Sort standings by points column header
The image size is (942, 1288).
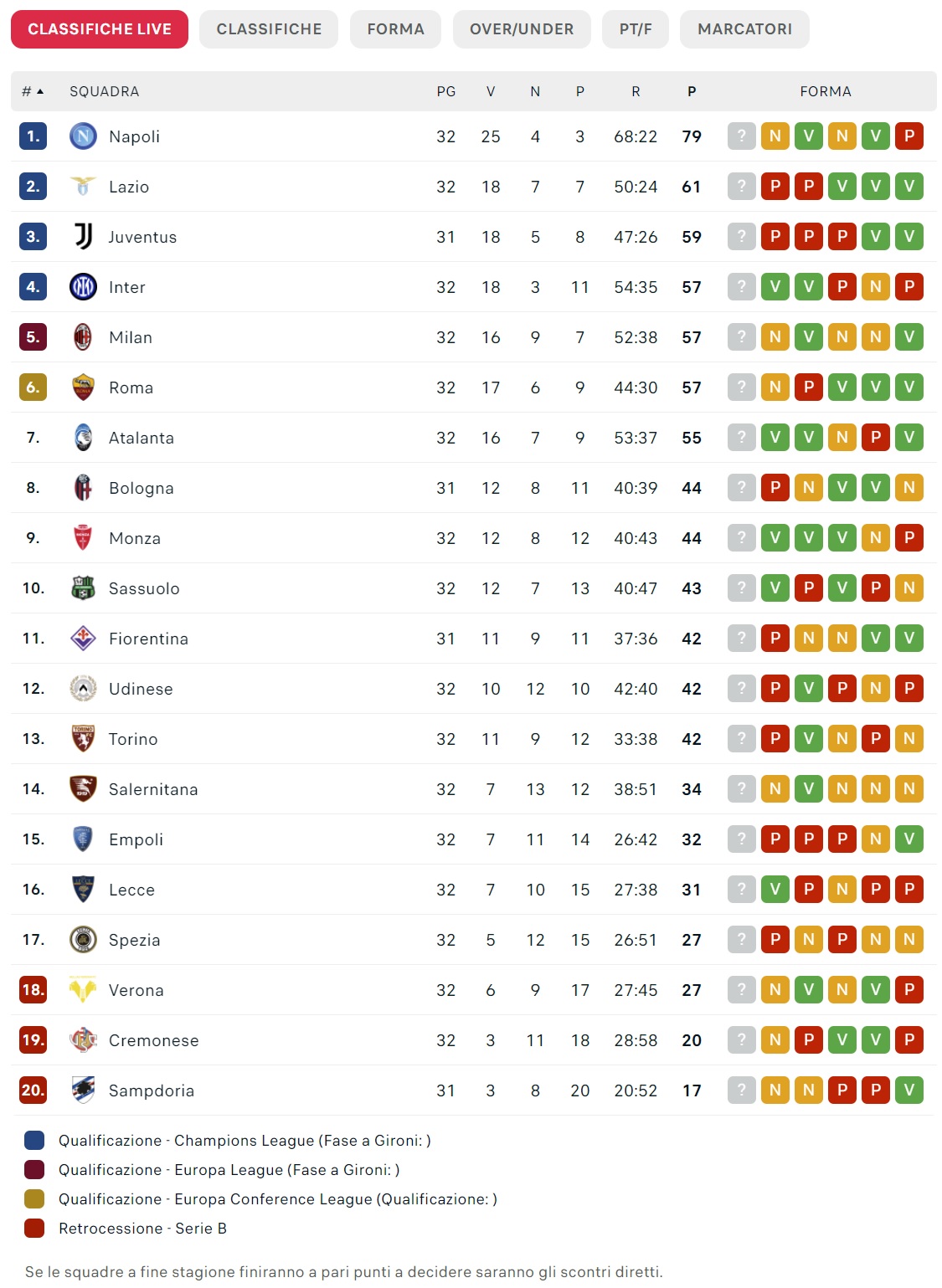pos(692,91)
